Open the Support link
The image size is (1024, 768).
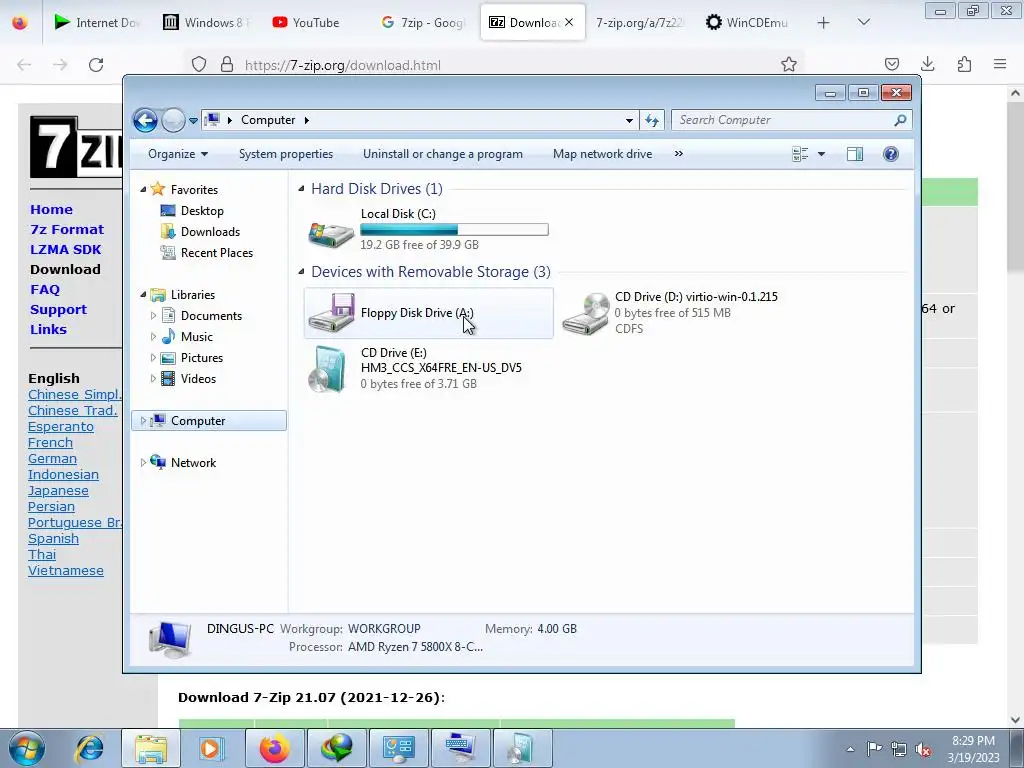pos(58,310)
